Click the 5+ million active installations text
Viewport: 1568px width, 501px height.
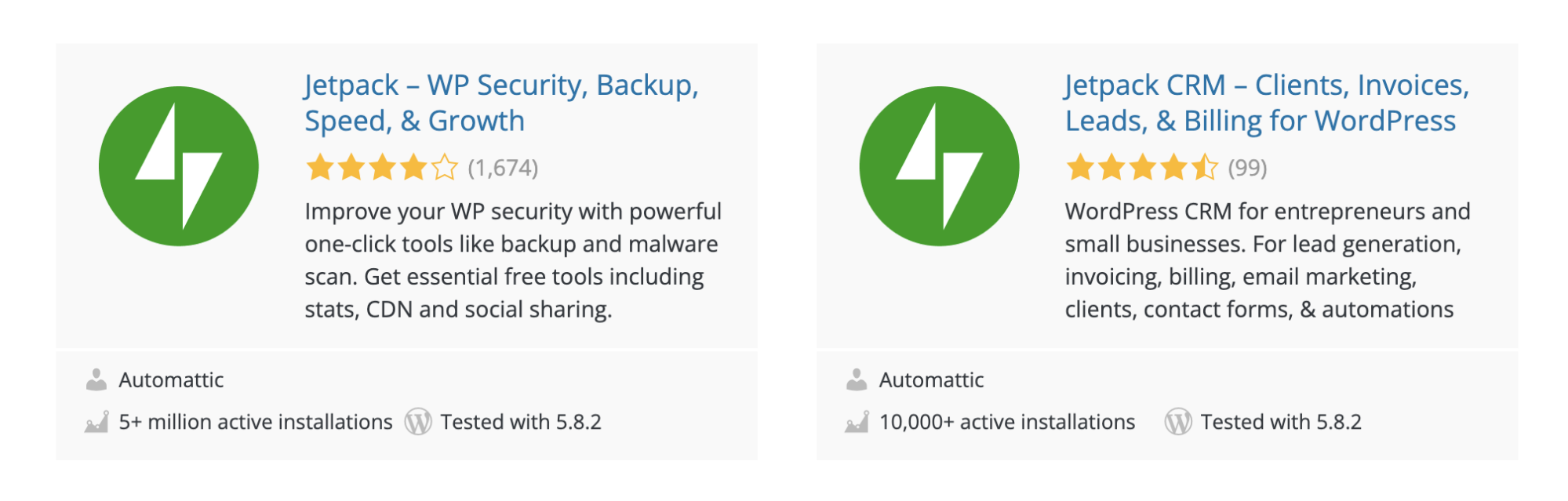pyautogui.click(x=255, y=422)
